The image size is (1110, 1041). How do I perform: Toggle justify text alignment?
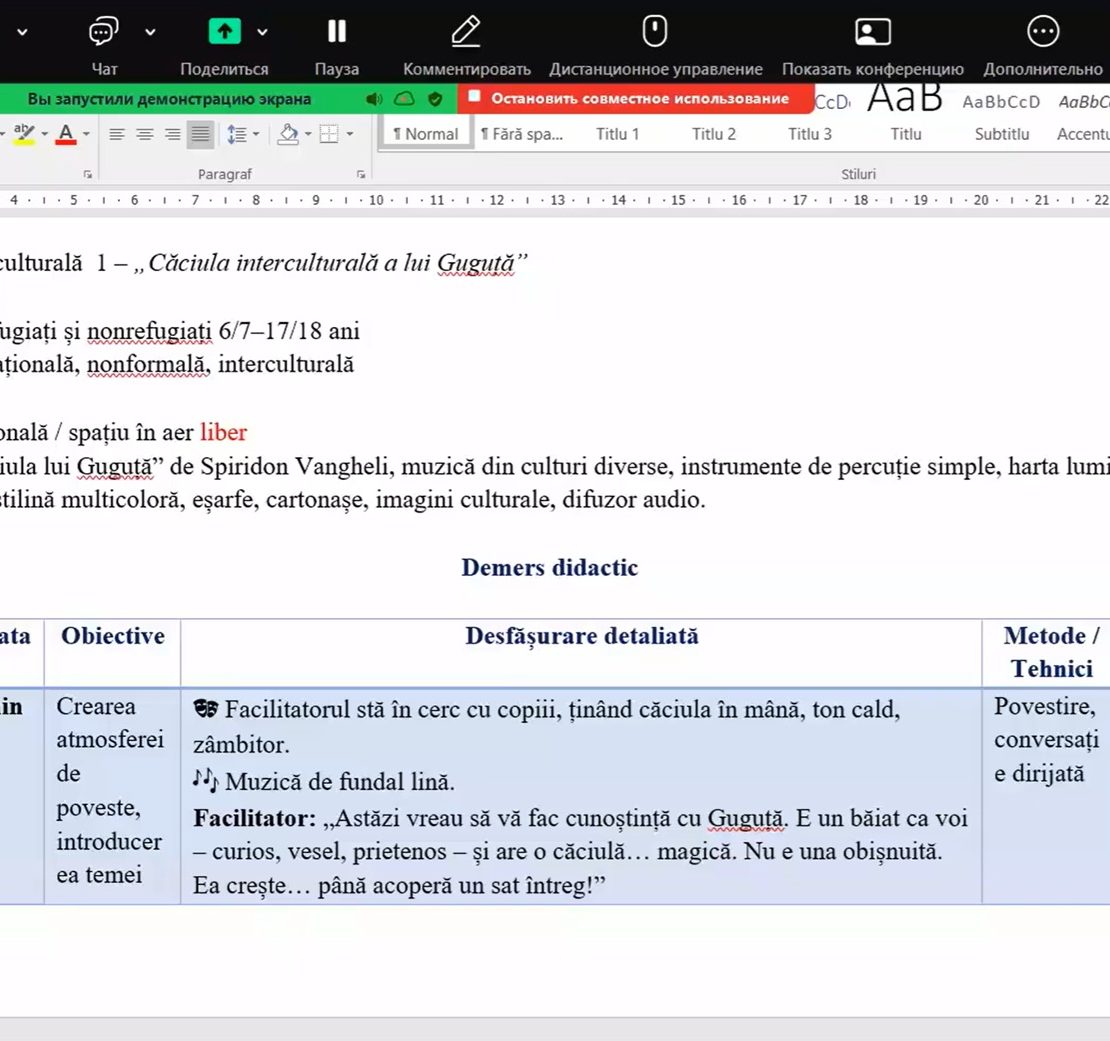201,134
